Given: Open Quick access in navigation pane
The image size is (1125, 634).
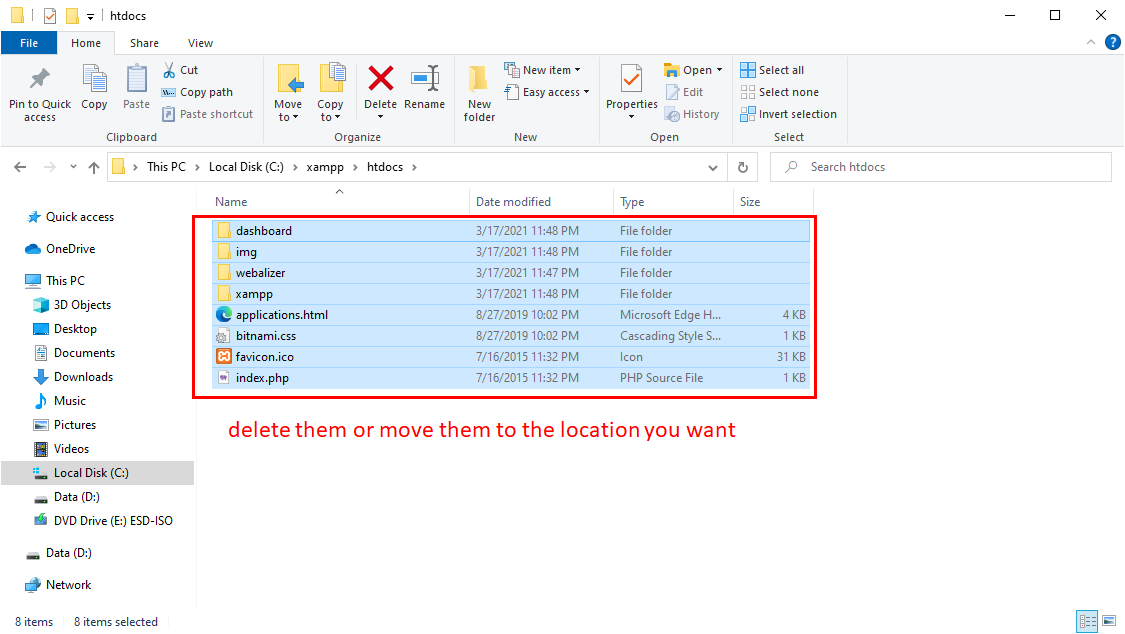Looking at the screenshot, I should [x=70, y=217].
